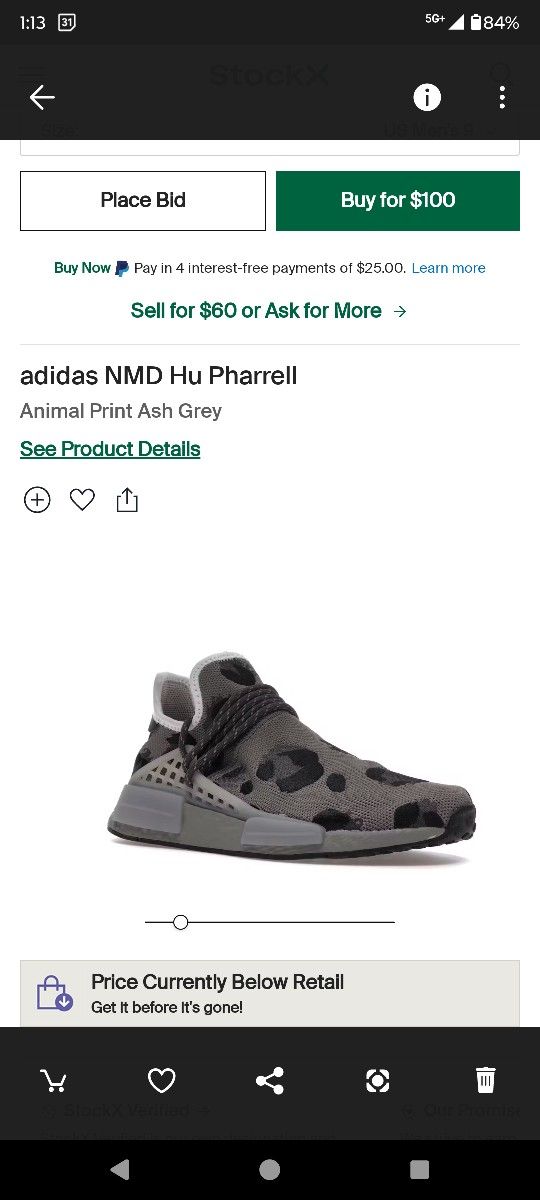Toggle the heart icon in bottom toolbar
540x1200 pixels.
pyautogui.click(x=162, y=1080)
